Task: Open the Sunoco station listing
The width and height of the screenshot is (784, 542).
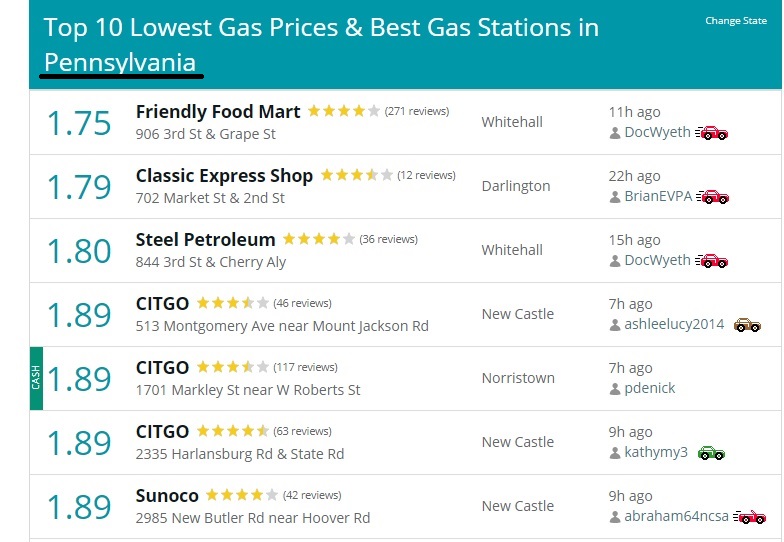Action: 167,496
